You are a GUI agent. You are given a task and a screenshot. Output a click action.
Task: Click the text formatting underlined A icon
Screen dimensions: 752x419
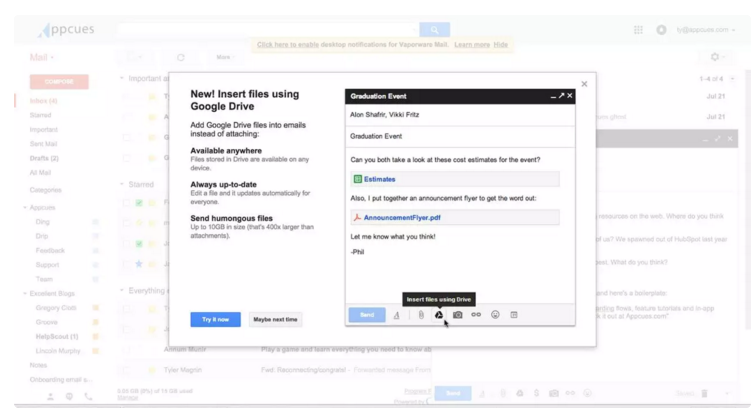click(396, 315)
